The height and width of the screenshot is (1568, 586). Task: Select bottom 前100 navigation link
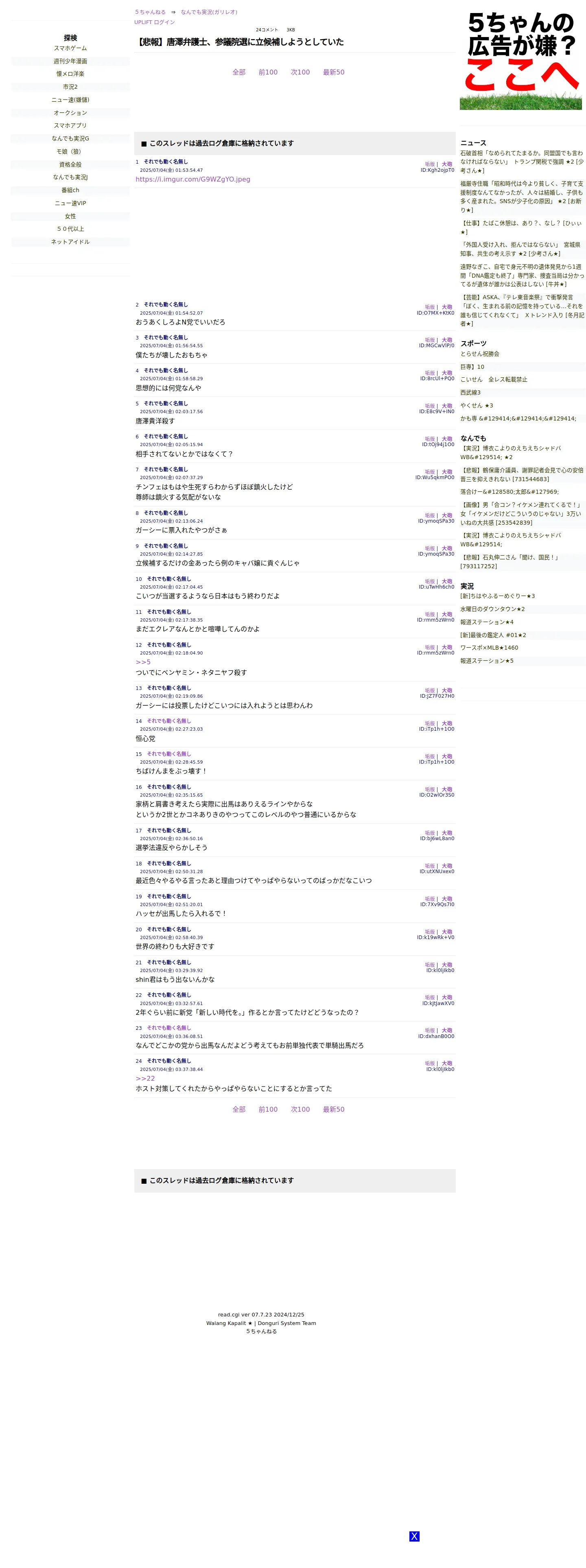(x=268, y=1110)
